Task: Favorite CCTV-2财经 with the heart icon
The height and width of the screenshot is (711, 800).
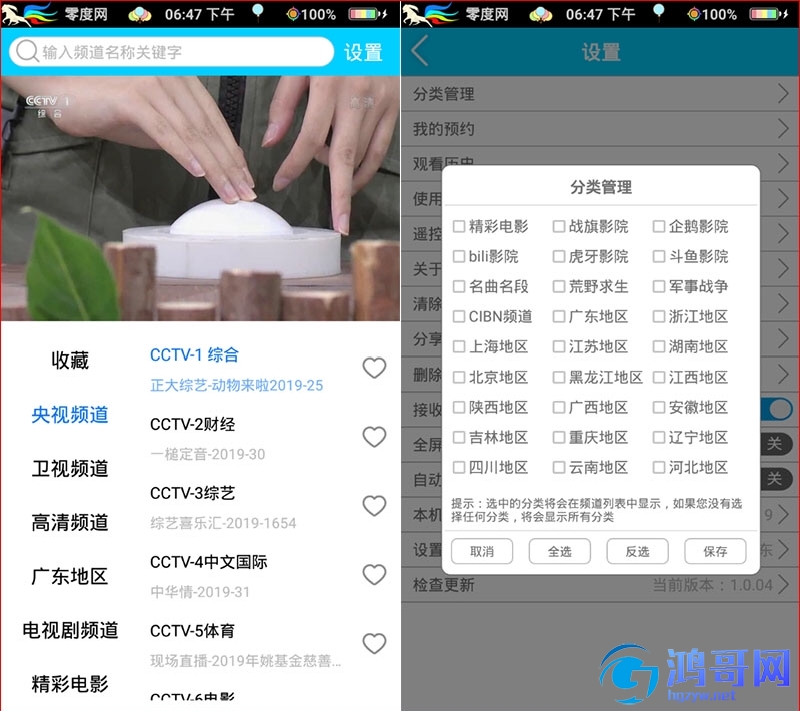Action: tap(374, 437)
